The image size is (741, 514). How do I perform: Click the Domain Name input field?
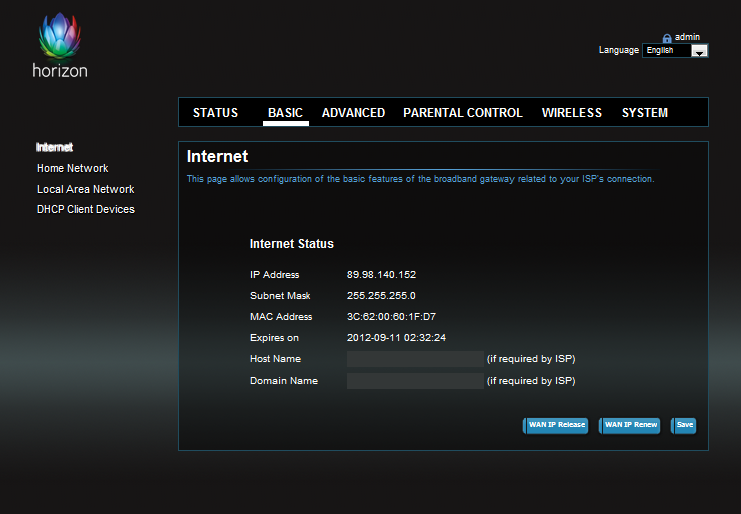click(x=415, y=381)
